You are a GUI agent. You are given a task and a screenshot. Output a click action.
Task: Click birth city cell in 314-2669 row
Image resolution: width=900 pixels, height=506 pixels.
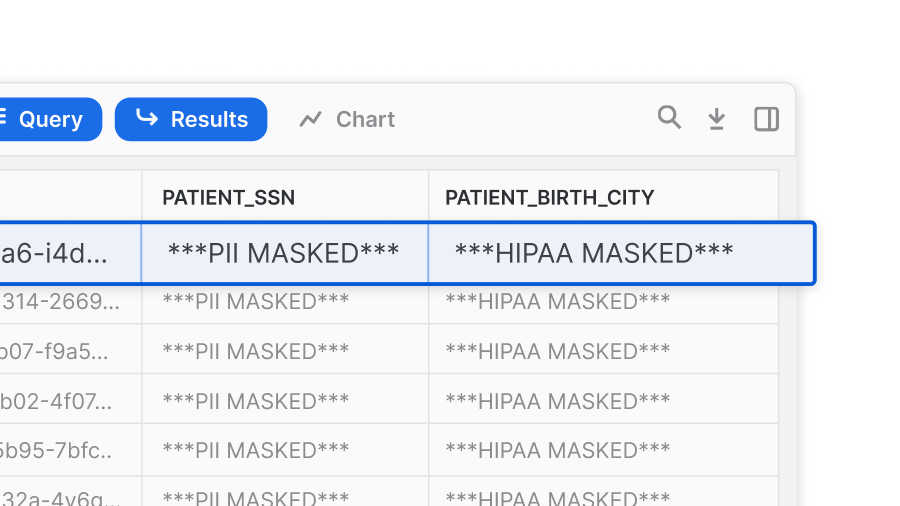pos(557,301)
